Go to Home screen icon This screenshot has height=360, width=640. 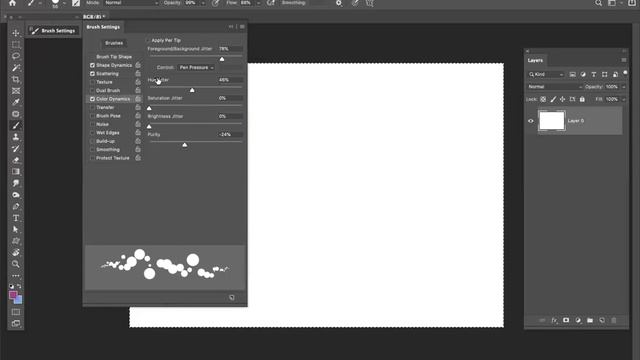12,3
